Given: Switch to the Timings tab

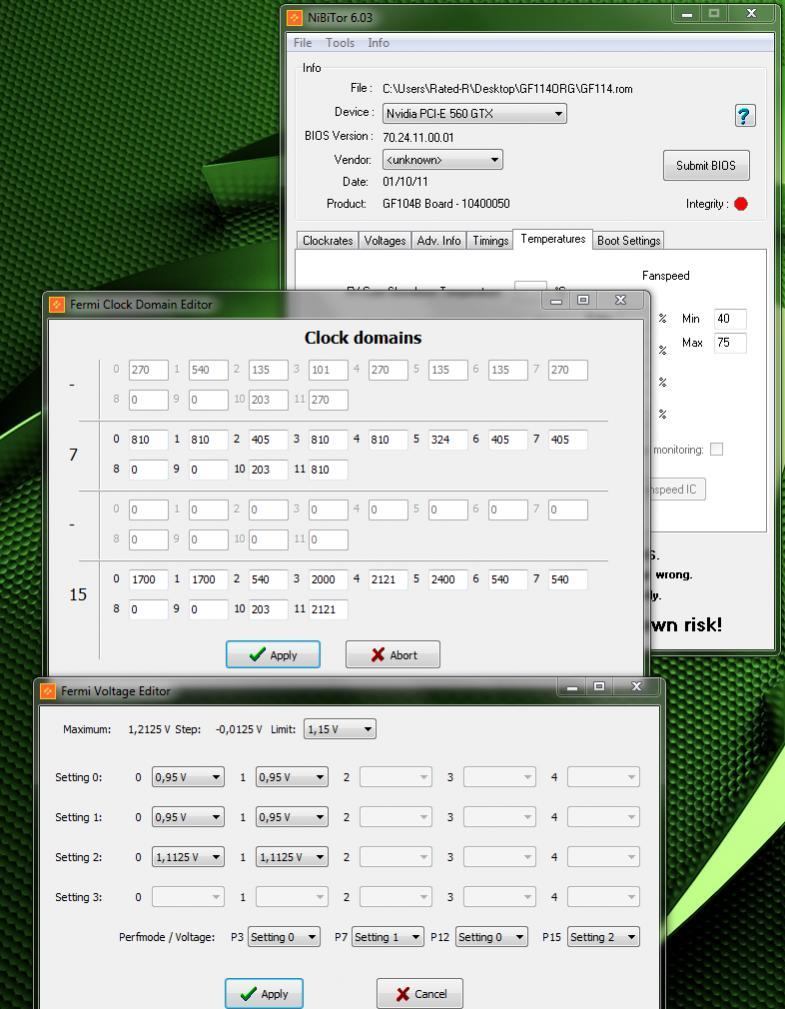Looking at the screenshot, I should 490,241.
